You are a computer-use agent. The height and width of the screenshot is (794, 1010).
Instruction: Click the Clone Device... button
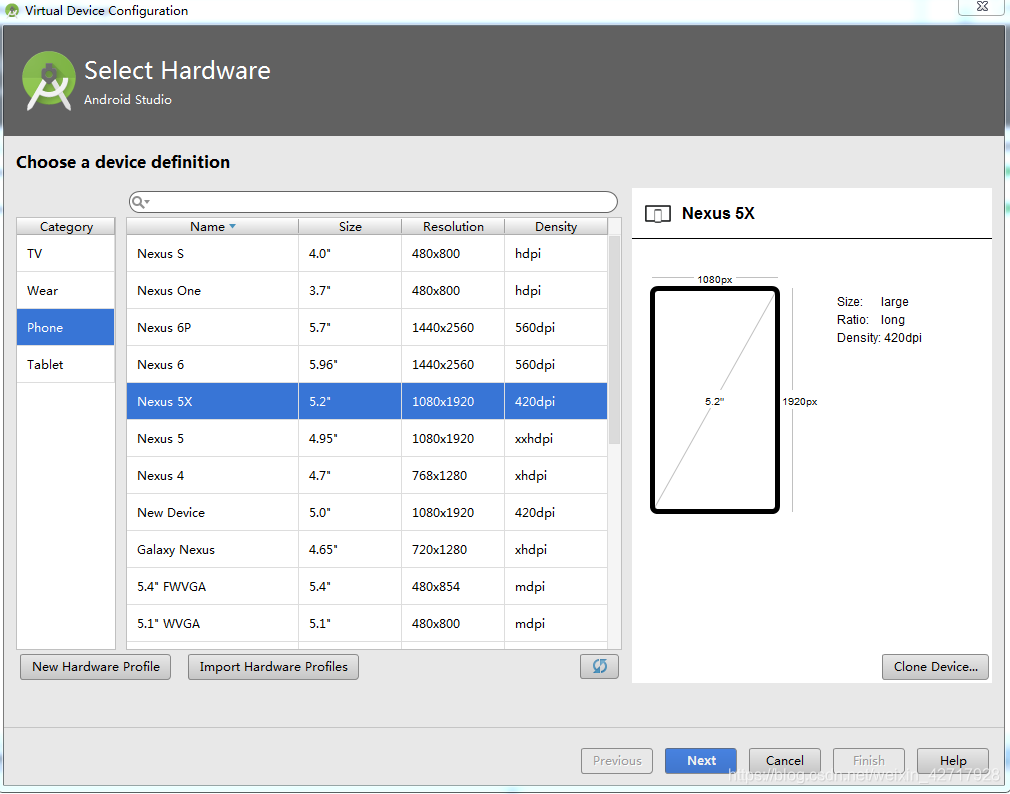point(935,666)
